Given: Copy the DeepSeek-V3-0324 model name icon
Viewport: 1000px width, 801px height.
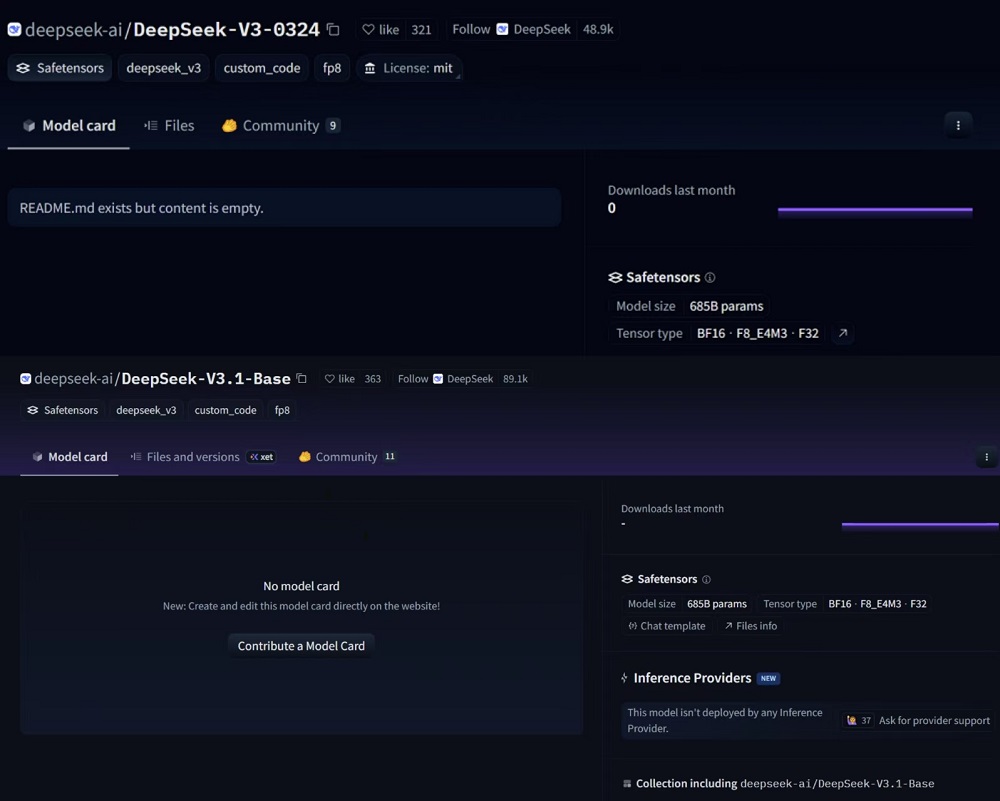Looking at the screenshot, I should (x=333, y=30).
